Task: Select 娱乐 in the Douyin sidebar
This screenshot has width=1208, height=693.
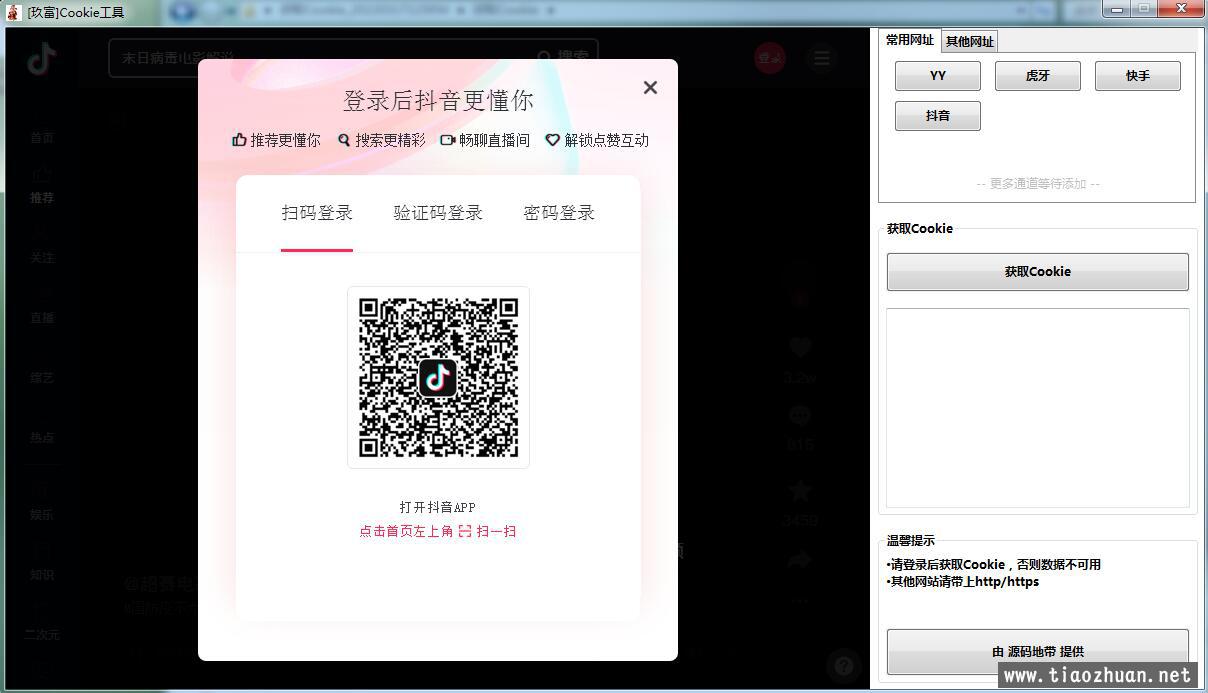Action: [42, 515]
